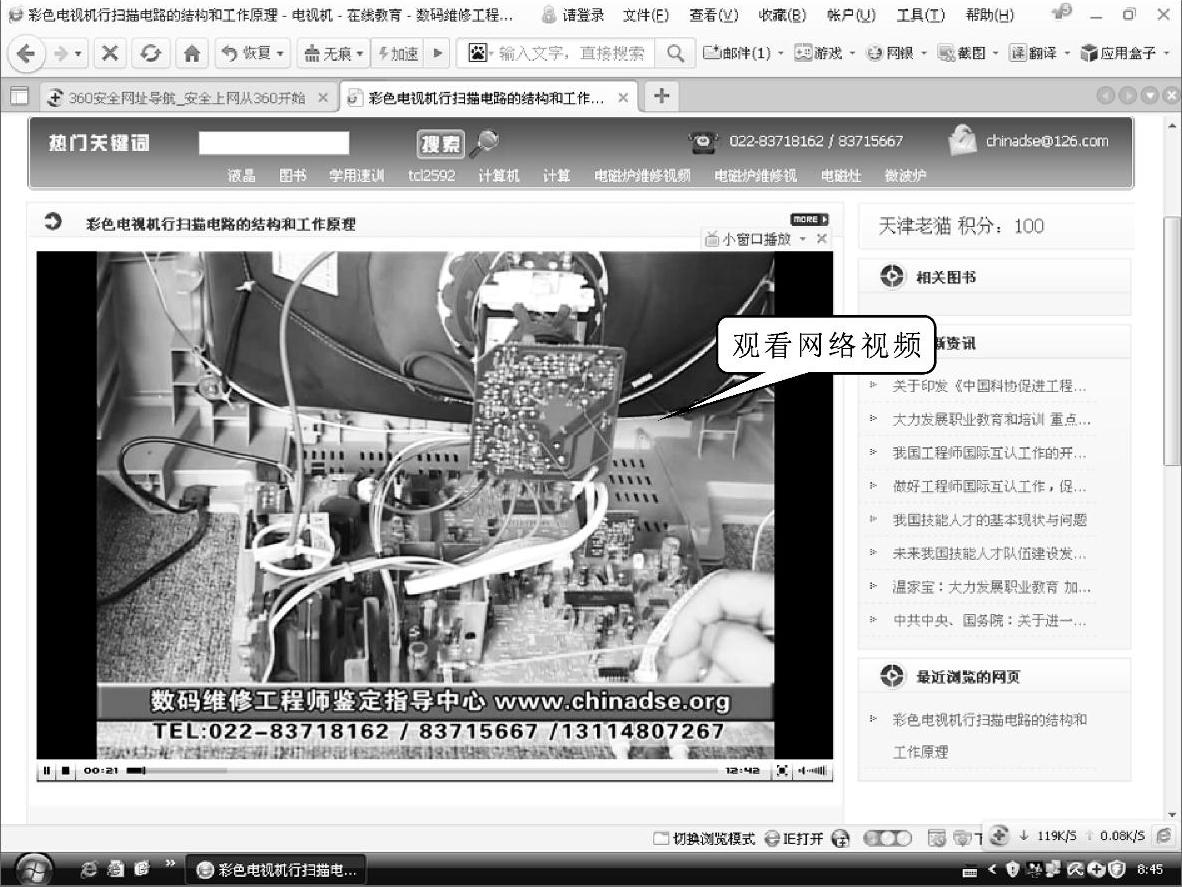Viewport: 1182px width, 887px height.
Task: Focus the browser search text field
Action: (571, 54)
